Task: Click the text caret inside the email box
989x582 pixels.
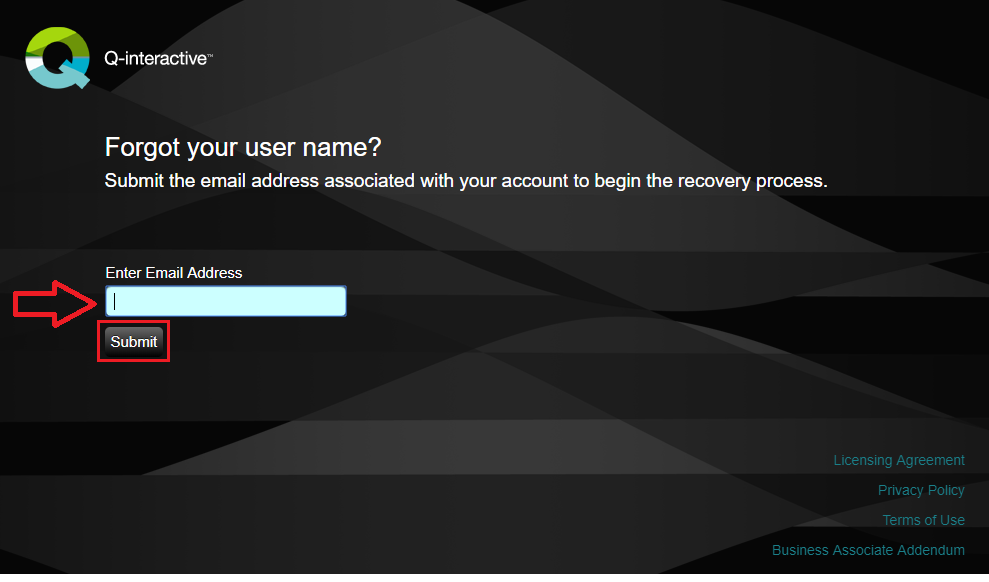Action: pyautogui.click(x=115, y=302)
